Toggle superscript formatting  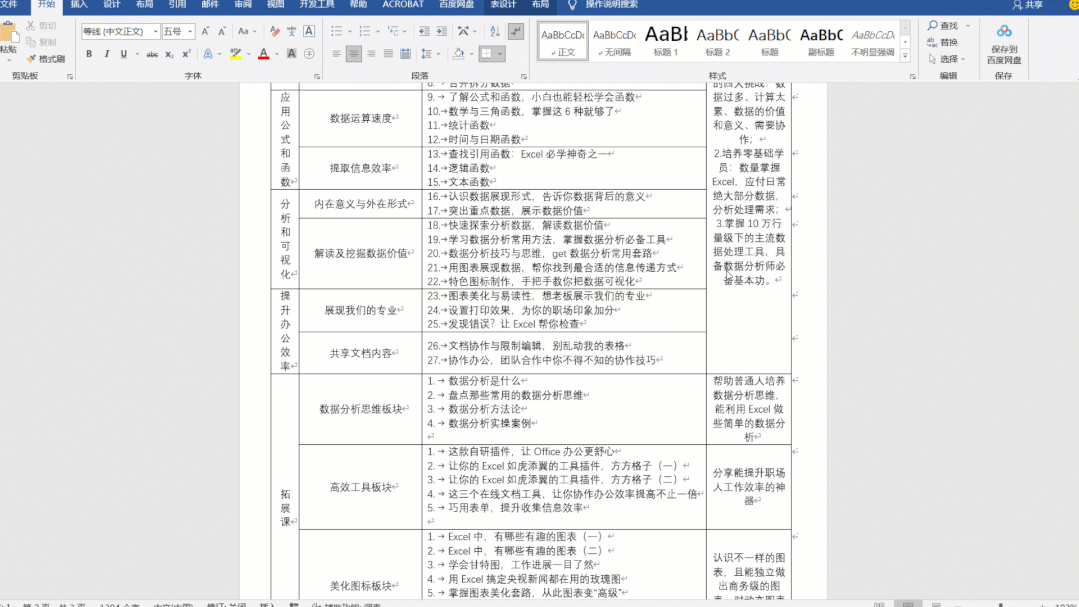[186, 54]
